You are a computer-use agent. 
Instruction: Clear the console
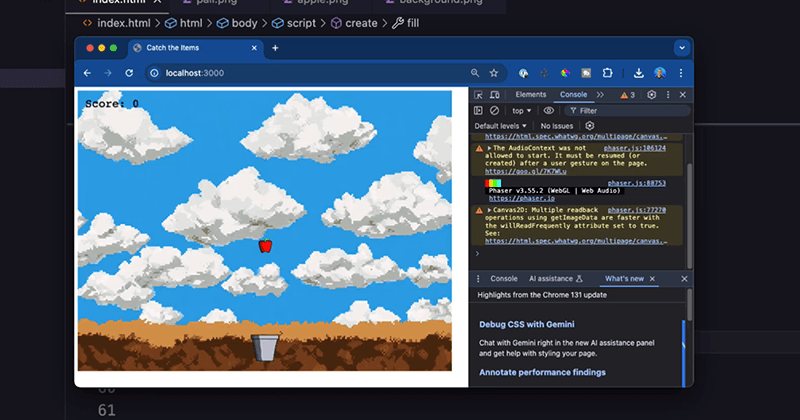tap(494, 110)
